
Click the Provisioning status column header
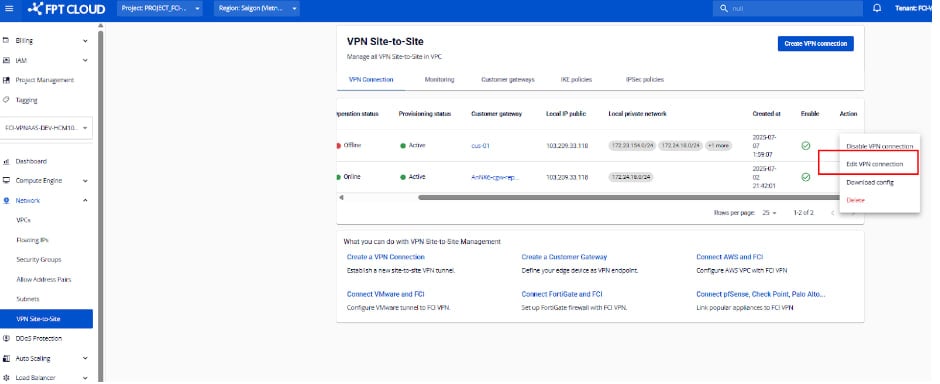click(424, 114)
